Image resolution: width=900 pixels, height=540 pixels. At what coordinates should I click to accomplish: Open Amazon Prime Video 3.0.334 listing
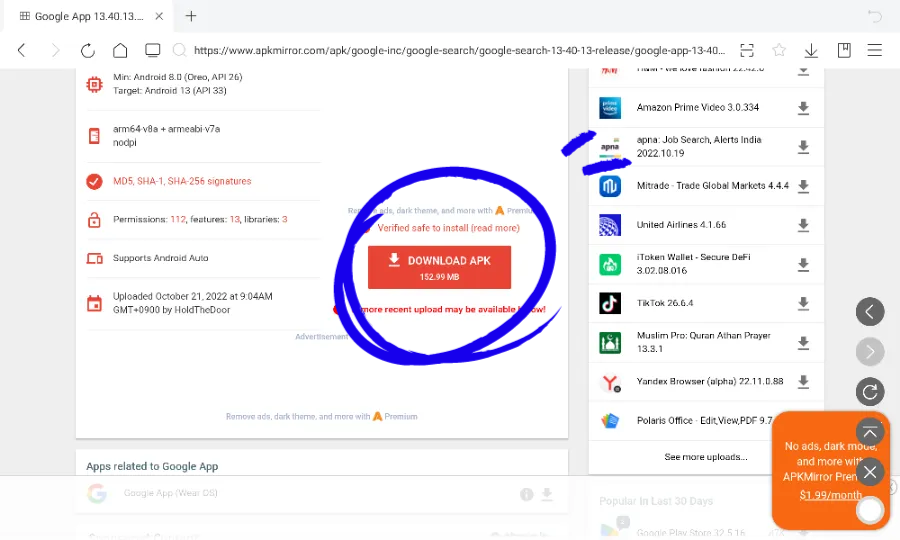coord(697,107)
